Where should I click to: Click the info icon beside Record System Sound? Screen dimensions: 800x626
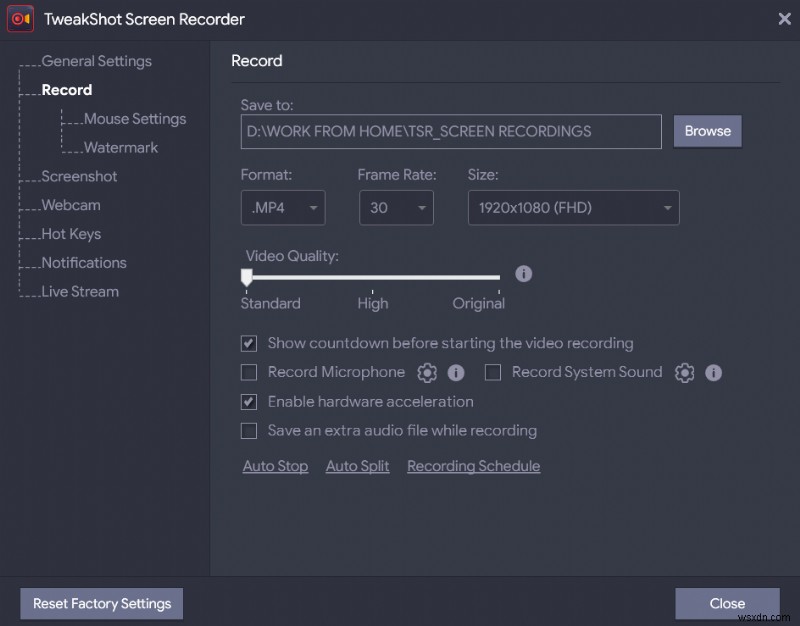(x=713, y=372)
